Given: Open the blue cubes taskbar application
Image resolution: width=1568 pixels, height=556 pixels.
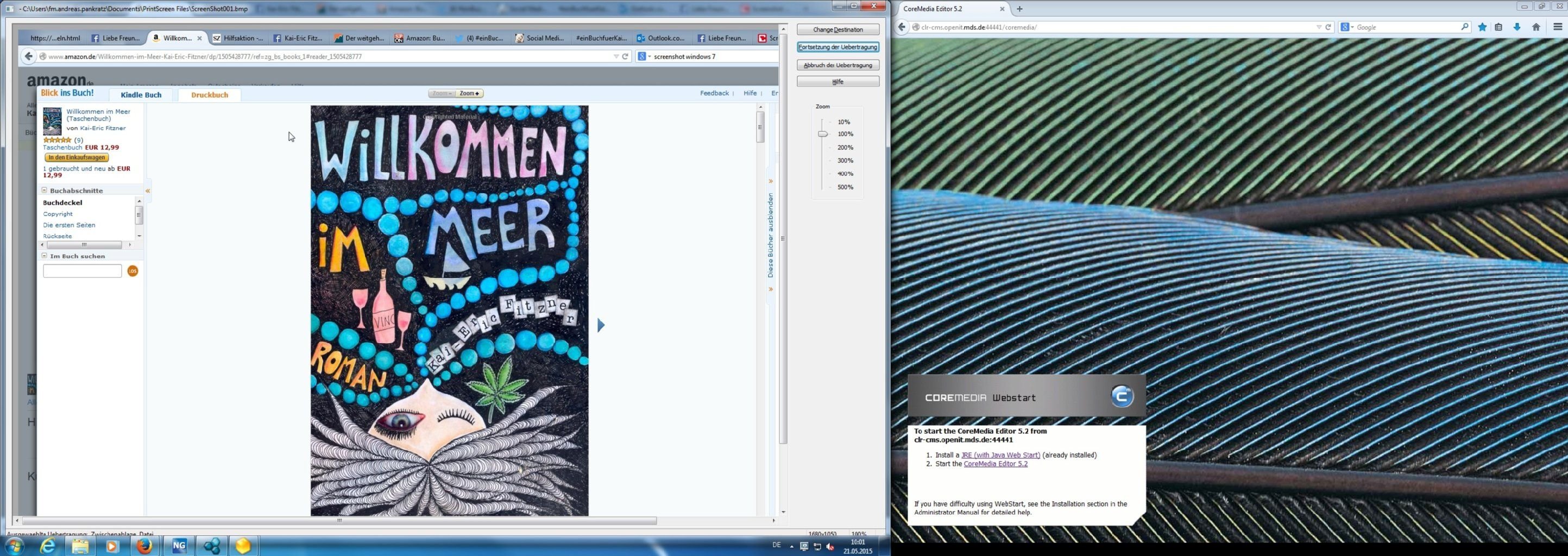Looking at the screenshot, I should (x=212, y=546).
